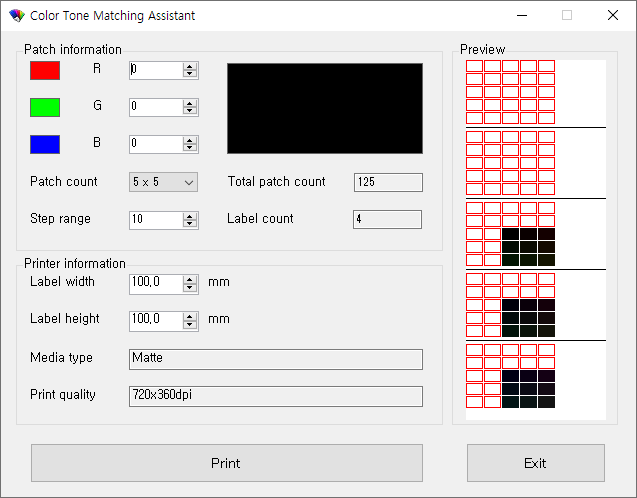Increase the R value with up arrow
Screen dimensions: 637x498
(190, 67)
